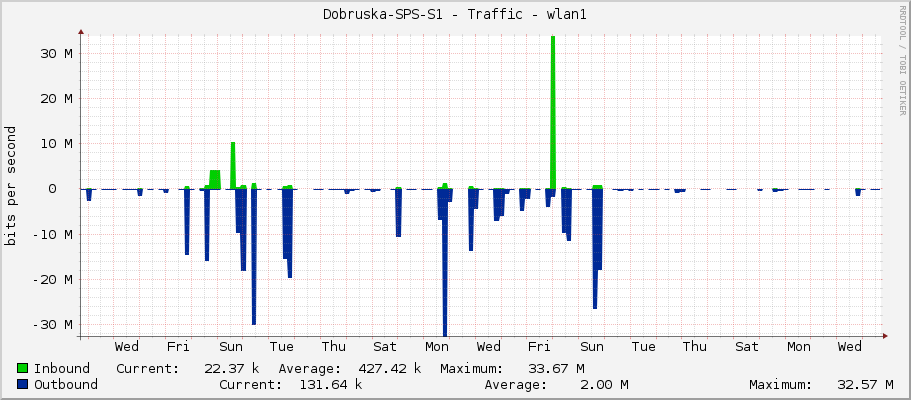Image resolution: width=911 pixels, height=400 pixels.
Task: Click the '10 M' y-axis label
Action: tap(56, 144)
